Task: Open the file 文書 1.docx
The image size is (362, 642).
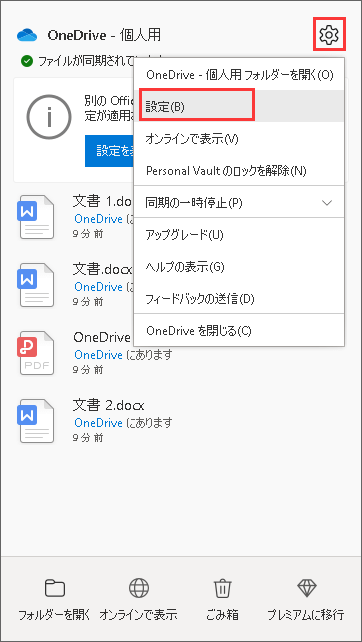Action: tap(103, 201)
